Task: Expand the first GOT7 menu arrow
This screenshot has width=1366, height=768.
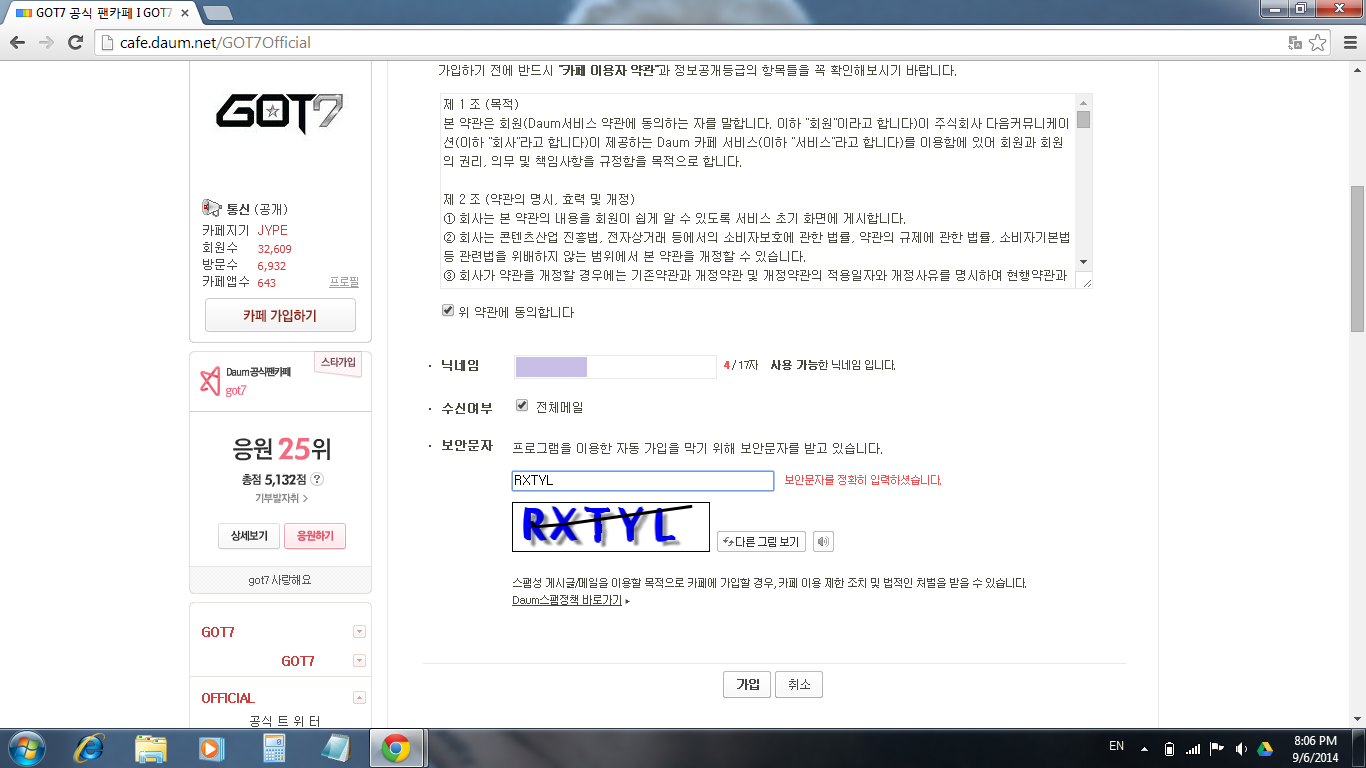Action: pyautogui.click(x=360, y=632)
